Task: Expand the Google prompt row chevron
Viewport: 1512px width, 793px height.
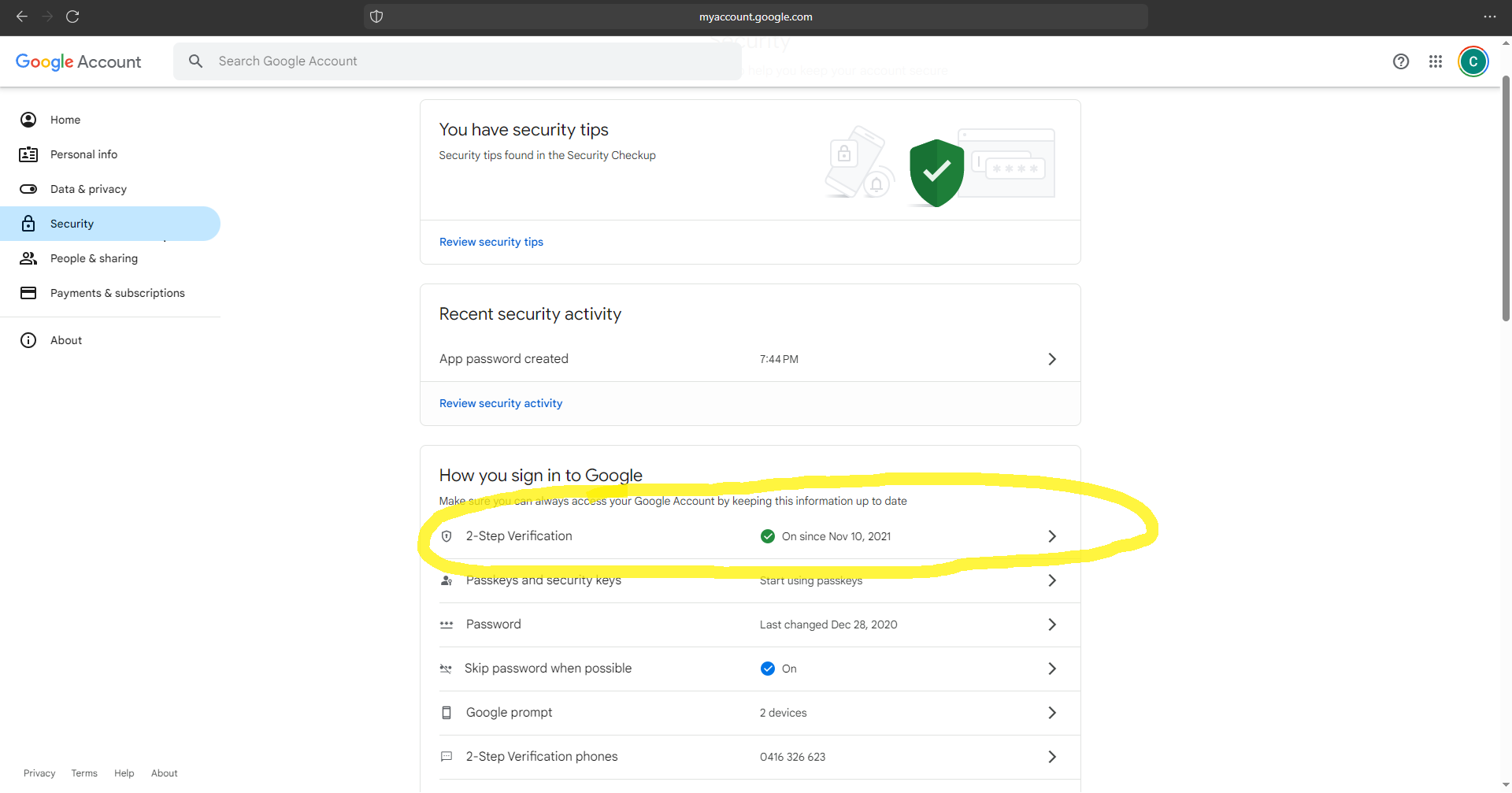Action: tap(1052, 713)
